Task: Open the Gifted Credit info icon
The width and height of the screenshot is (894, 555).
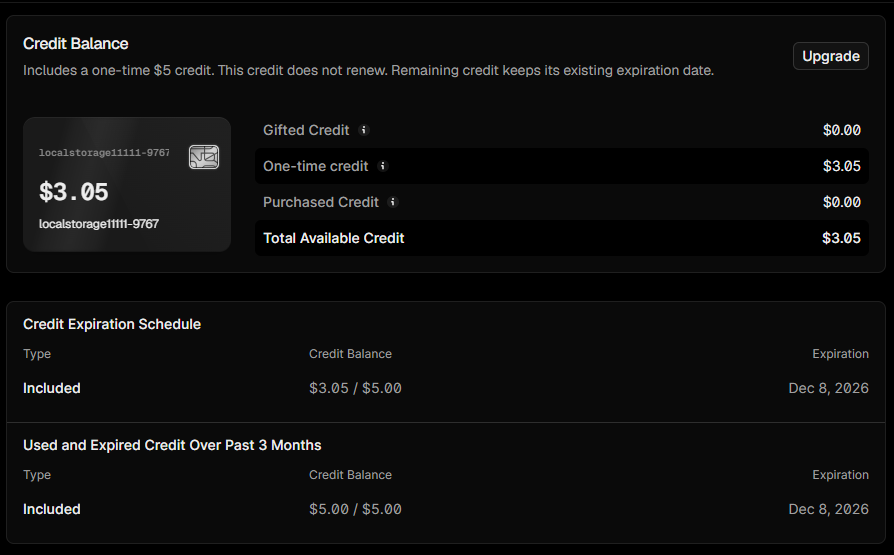Action: 364,130
